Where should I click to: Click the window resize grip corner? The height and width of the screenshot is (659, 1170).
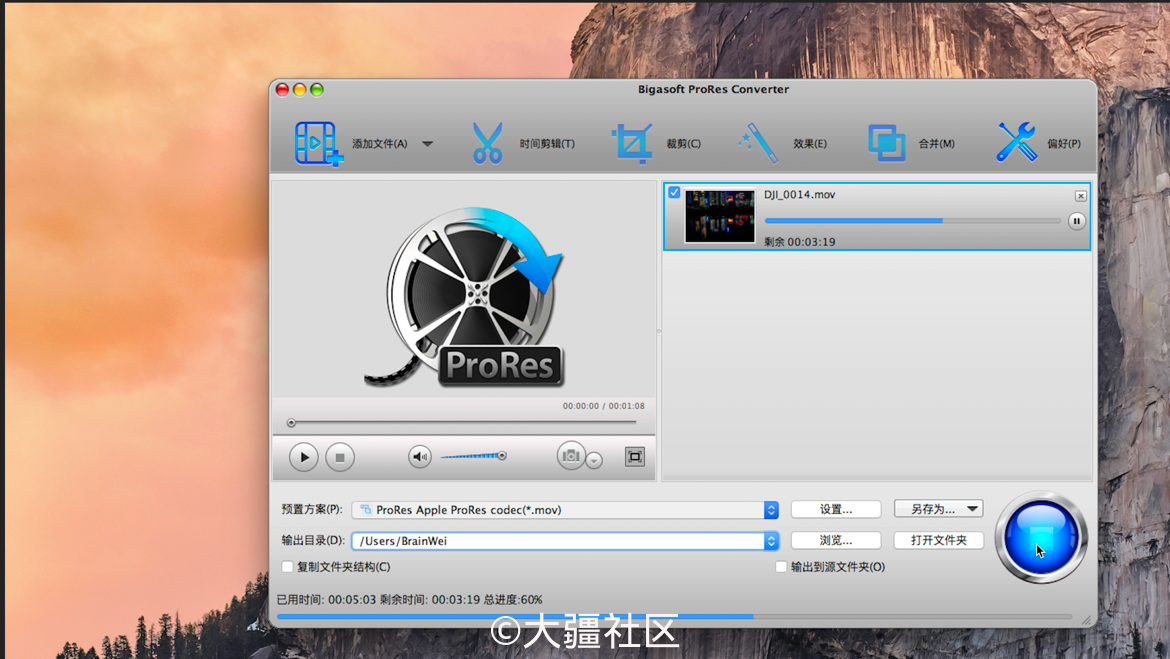coord(1086,620)
